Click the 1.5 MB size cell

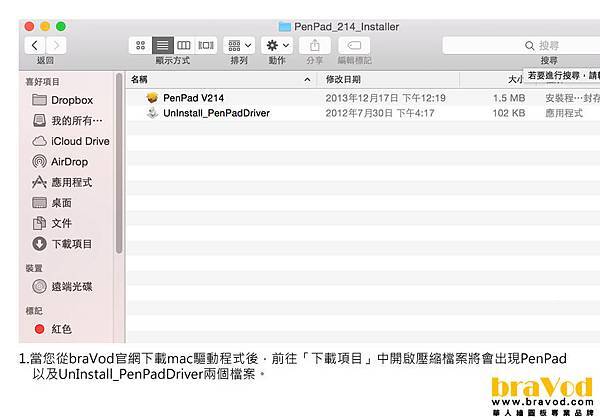click(x=509, y=98)
